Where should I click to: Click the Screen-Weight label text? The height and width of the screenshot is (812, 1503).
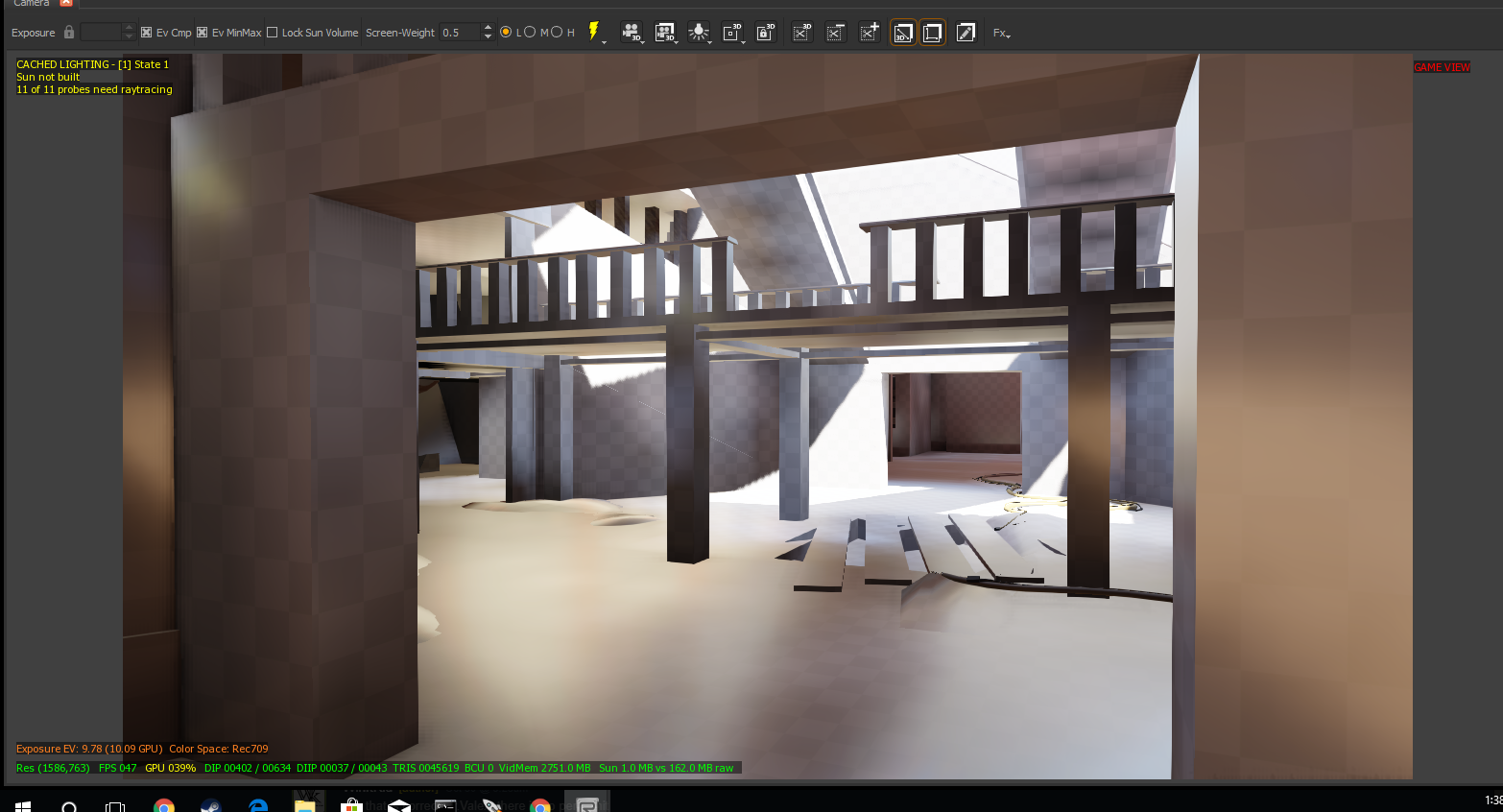pos(400,33)
